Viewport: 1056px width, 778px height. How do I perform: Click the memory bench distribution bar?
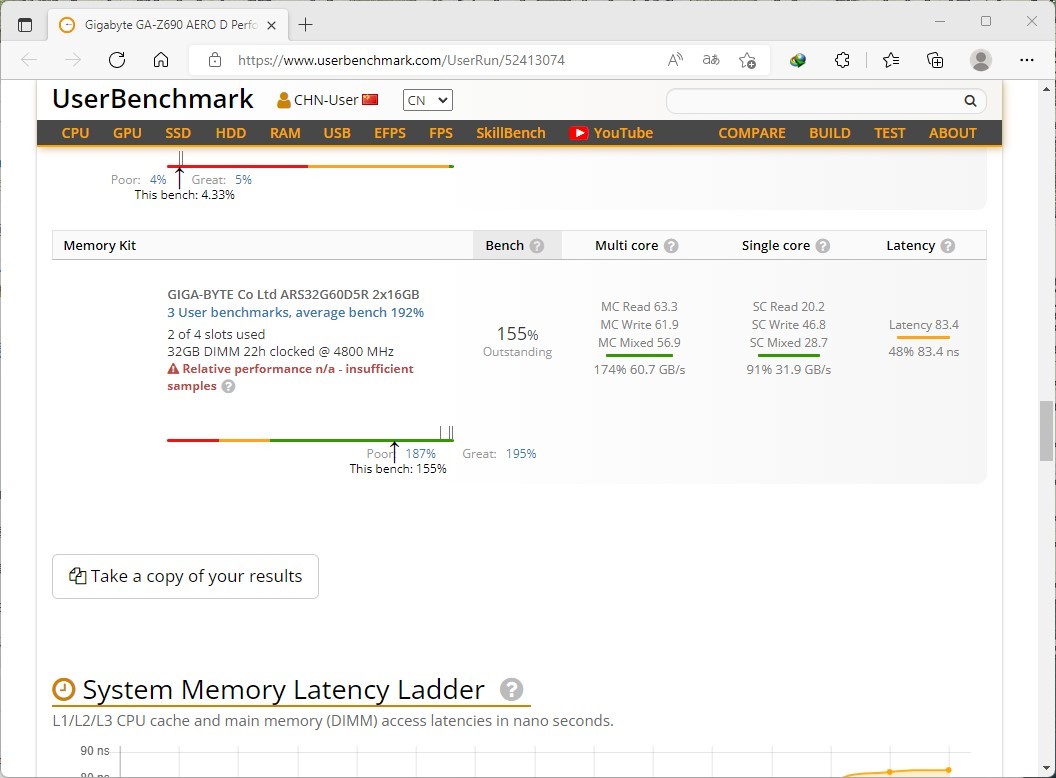point(310,440)
